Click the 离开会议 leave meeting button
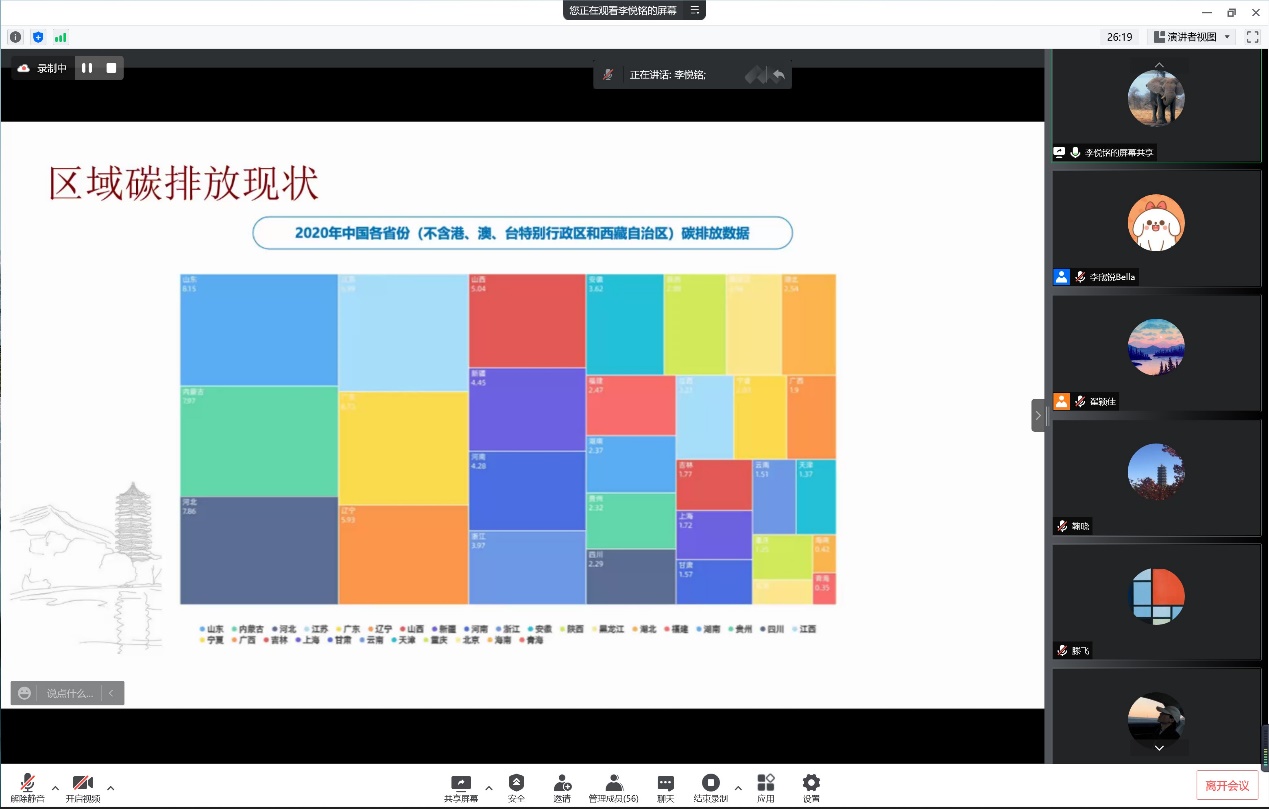1269x809 pixels. coord(1227,785)
